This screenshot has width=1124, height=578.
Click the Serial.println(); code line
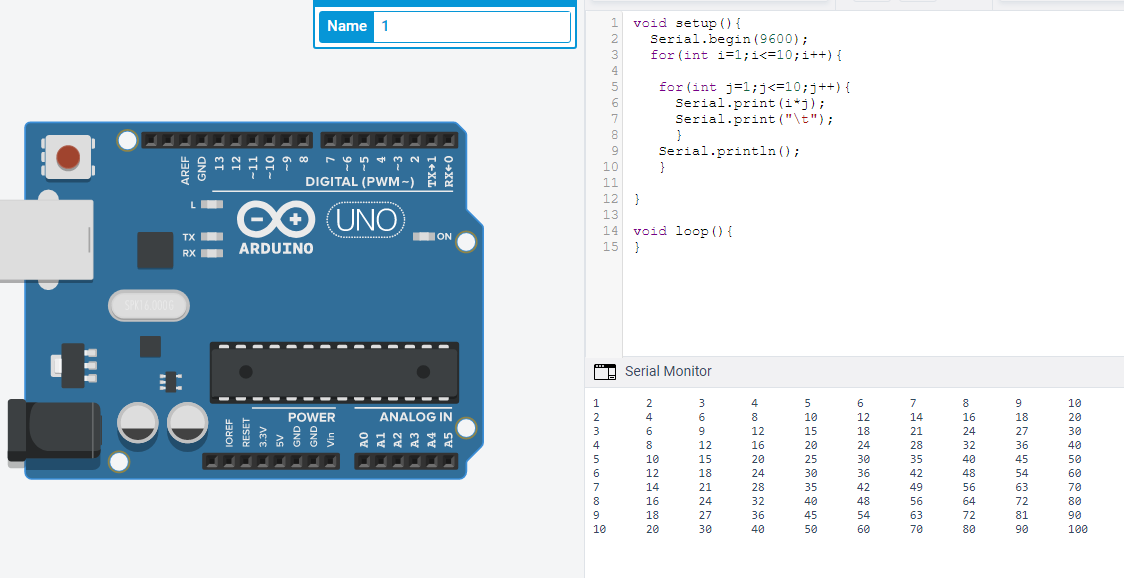coord(729,151)
